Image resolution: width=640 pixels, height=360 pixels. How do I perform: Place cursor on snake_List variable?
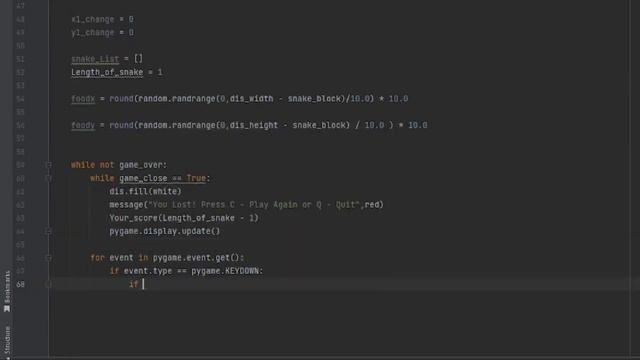[95, 59]
